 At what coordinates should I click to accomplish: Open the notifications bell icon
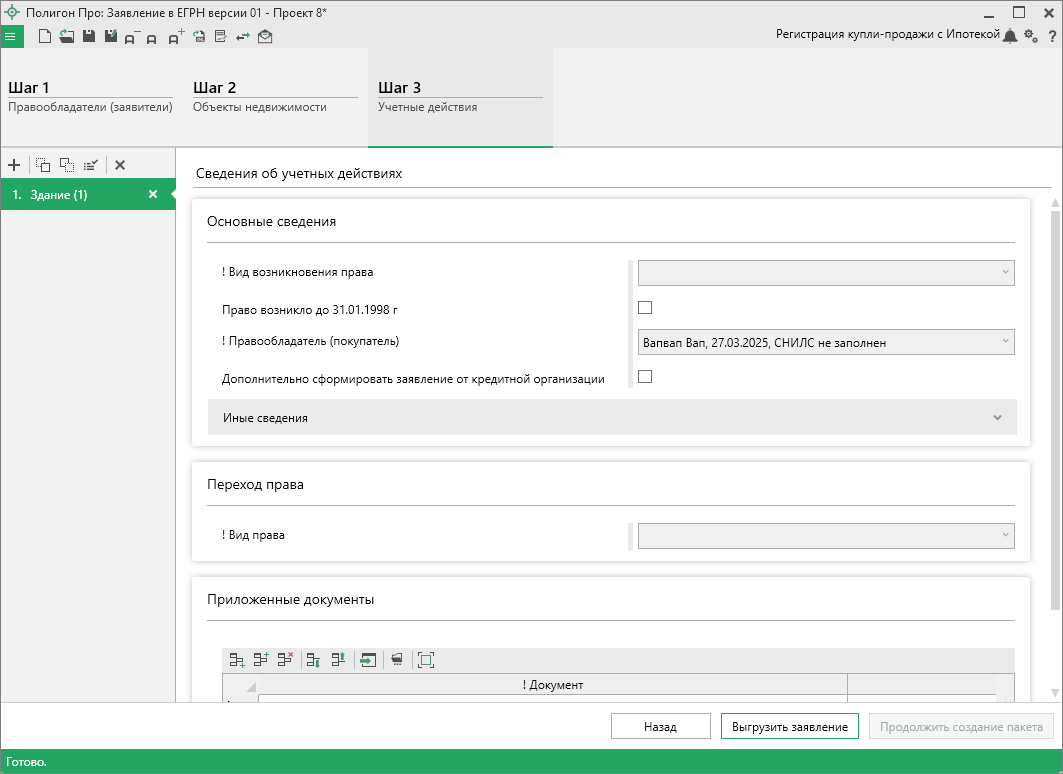tap(1010, 36)
